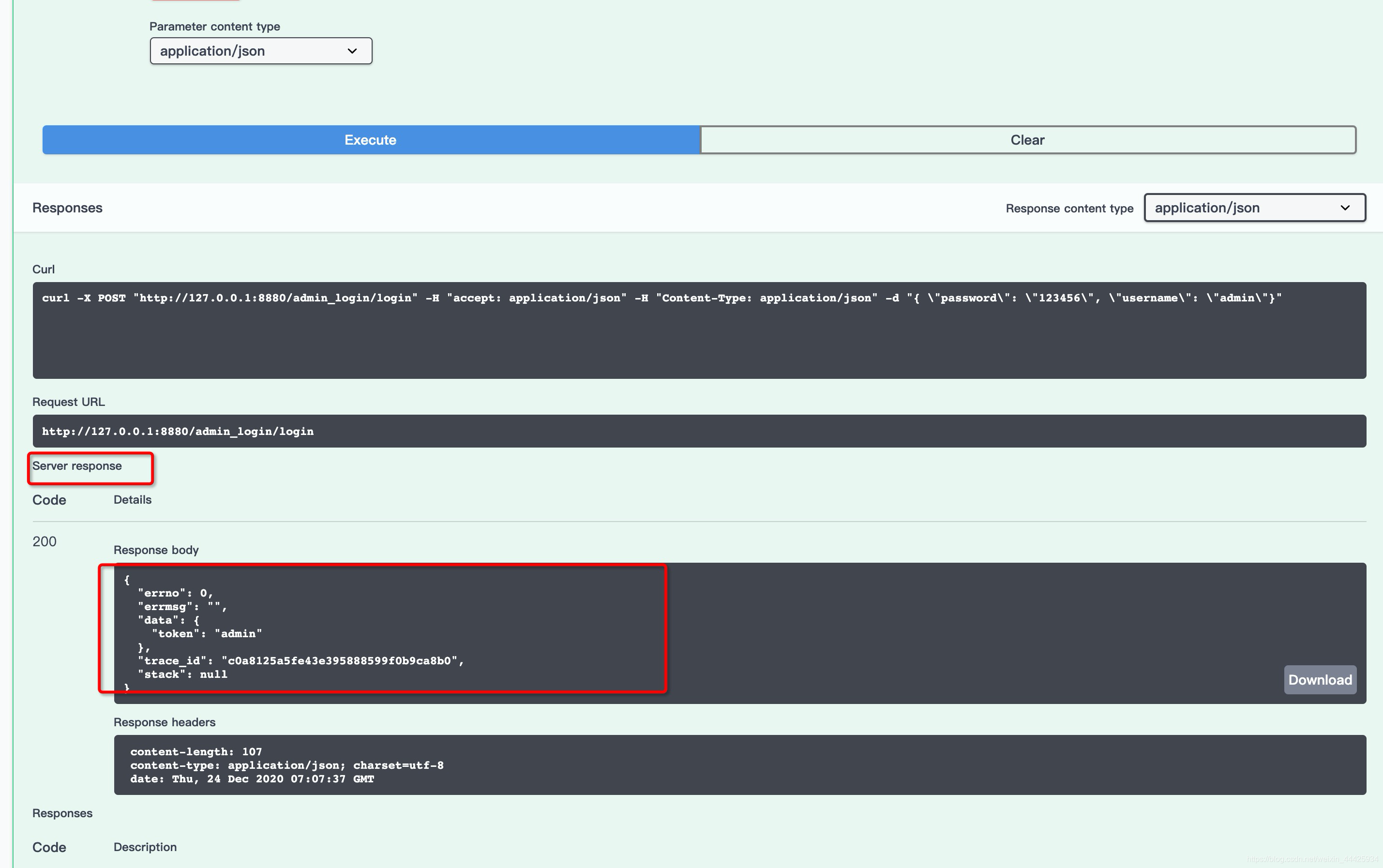Screen dimensions: 1383x868
Task: Download the response body
Action: click(1320, 680)
